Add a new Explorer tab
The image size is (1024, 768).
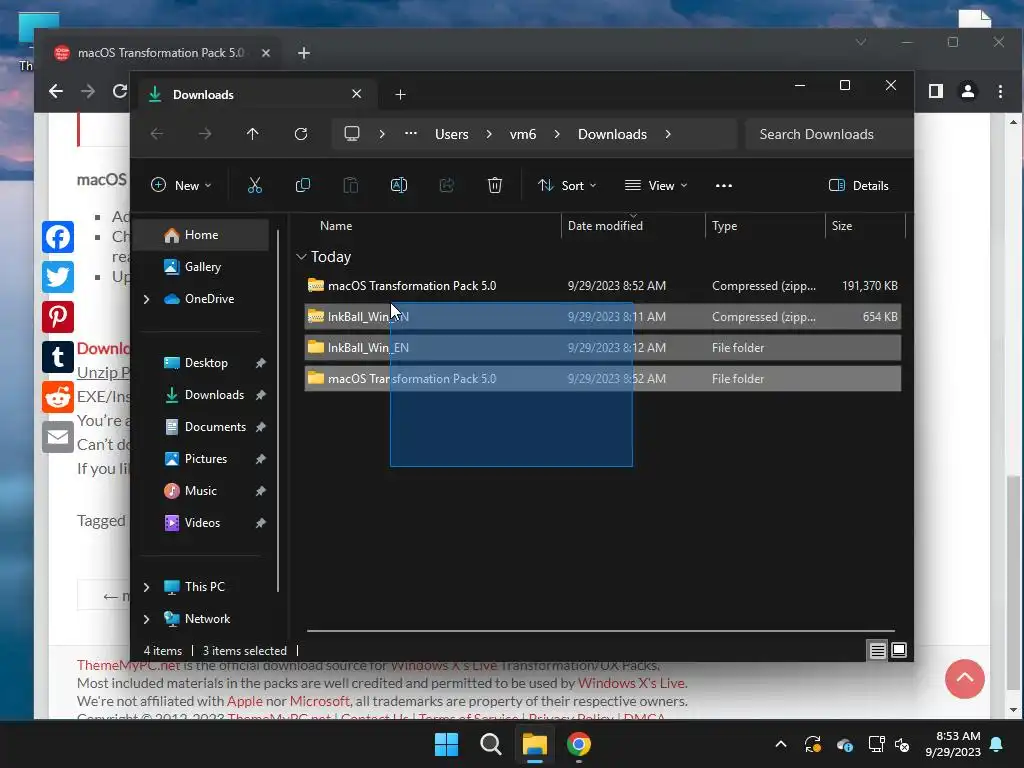400,95
